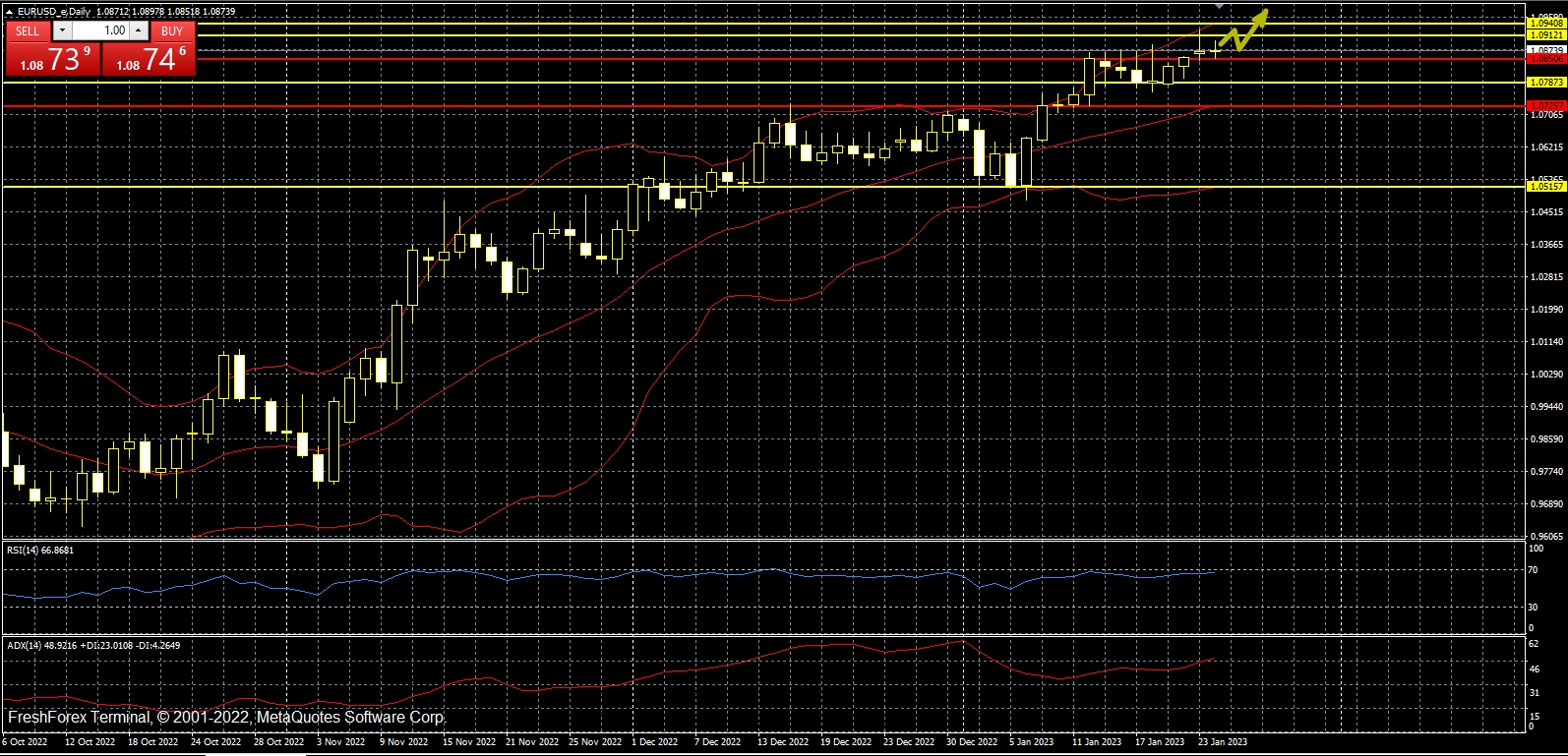The image size is (1568, 756).
Task: Decrease trade volume with down arrow
Action: (63, 30)
